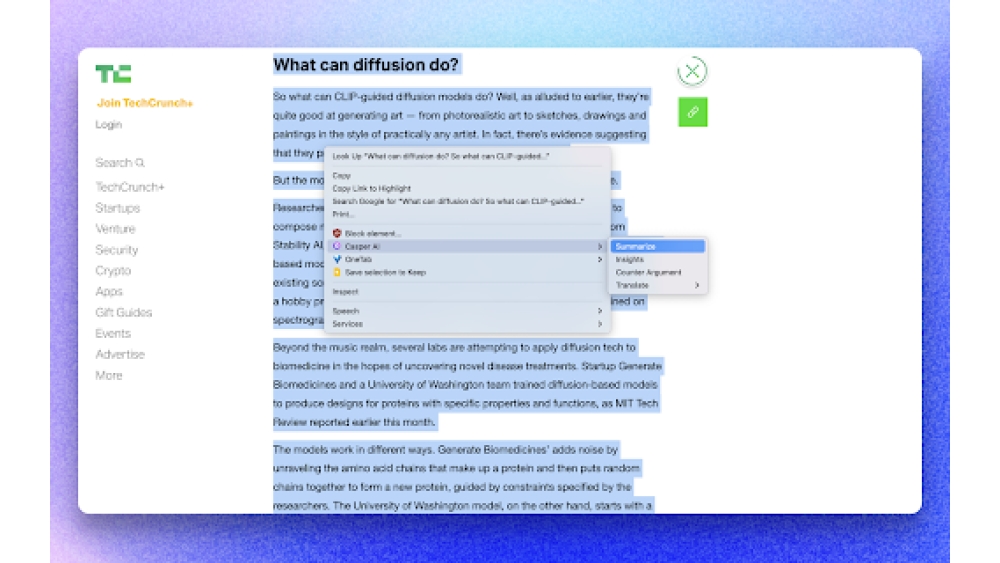1000x563 pixels.
Task: Choose Summarize from Casper AI submenu
Action: (x=658, y=246)
